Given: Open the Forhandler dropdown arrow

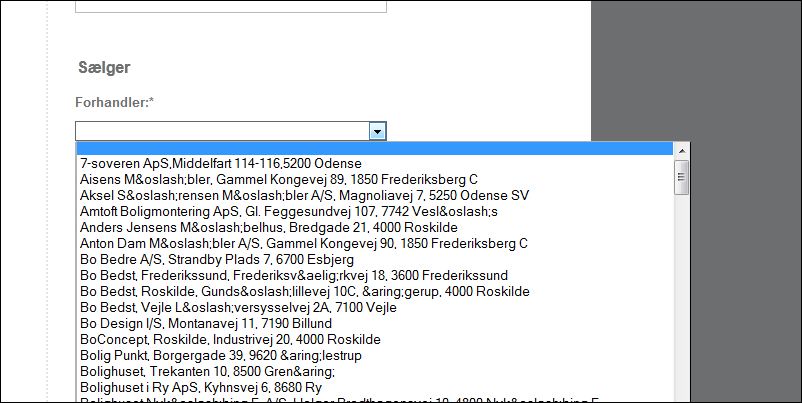Looking at the screenshot, I should [x=377, y=131].
